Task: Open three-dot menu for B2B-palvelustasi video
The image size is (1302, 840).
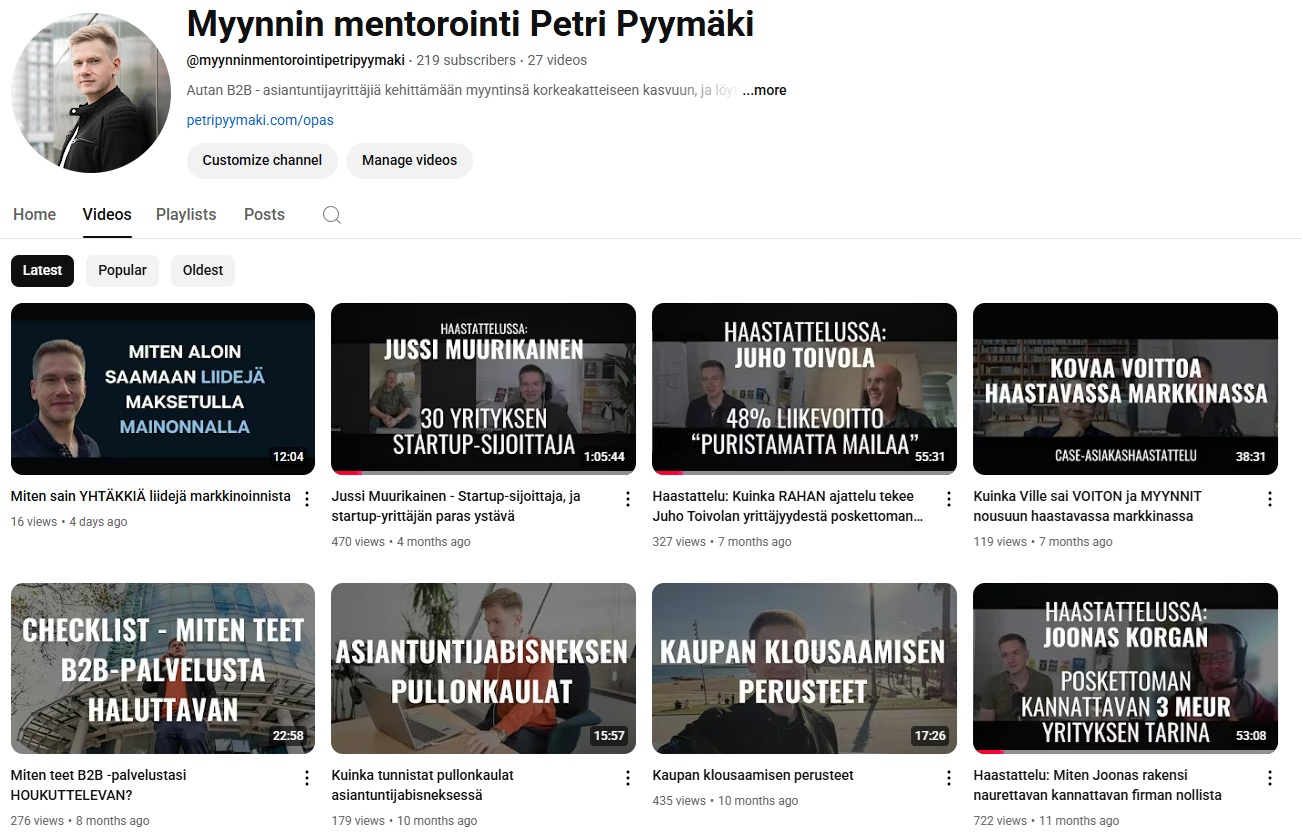Action: point(307,778)
